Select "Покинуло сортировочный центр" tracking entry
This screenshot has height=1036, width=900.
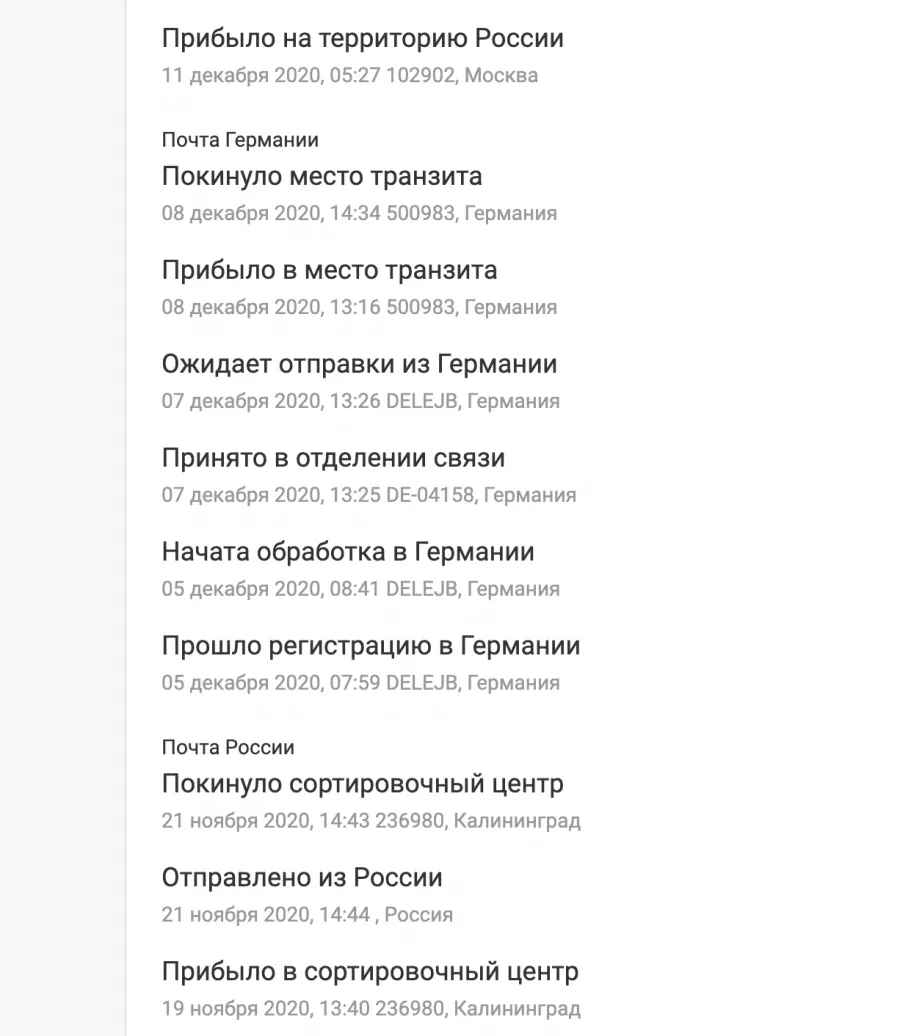tap(362, 784)
